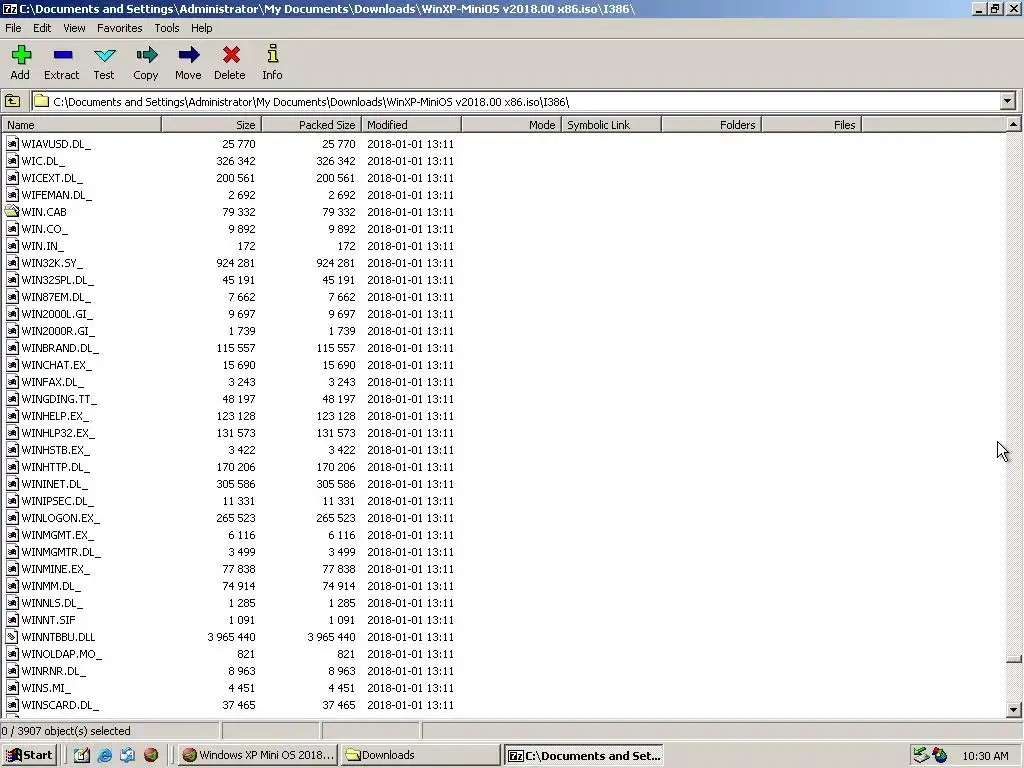The image size is (1024, 768).
Task: Open Internet Explorer from quick launch
Action: [104, 755]
